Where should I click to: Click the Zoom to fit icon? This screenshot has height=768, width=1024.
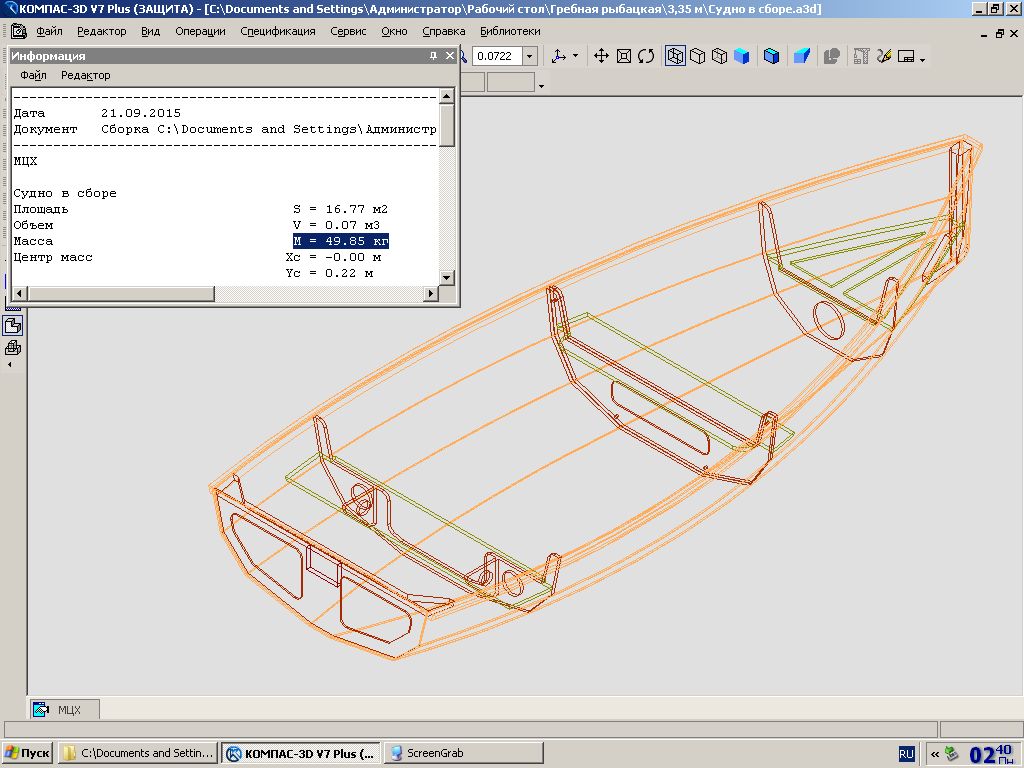click(624, 56)
